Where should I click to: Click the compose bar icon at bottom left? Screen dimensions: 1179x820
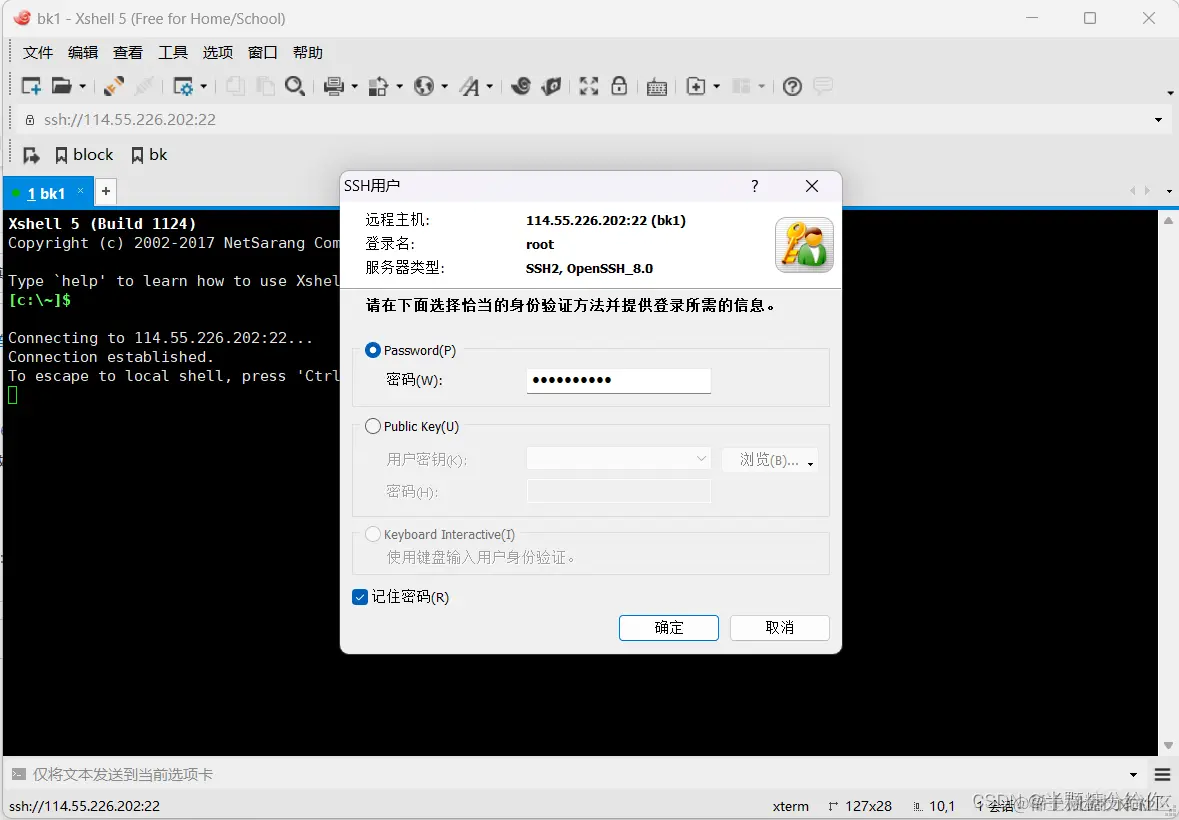[18, 774]
